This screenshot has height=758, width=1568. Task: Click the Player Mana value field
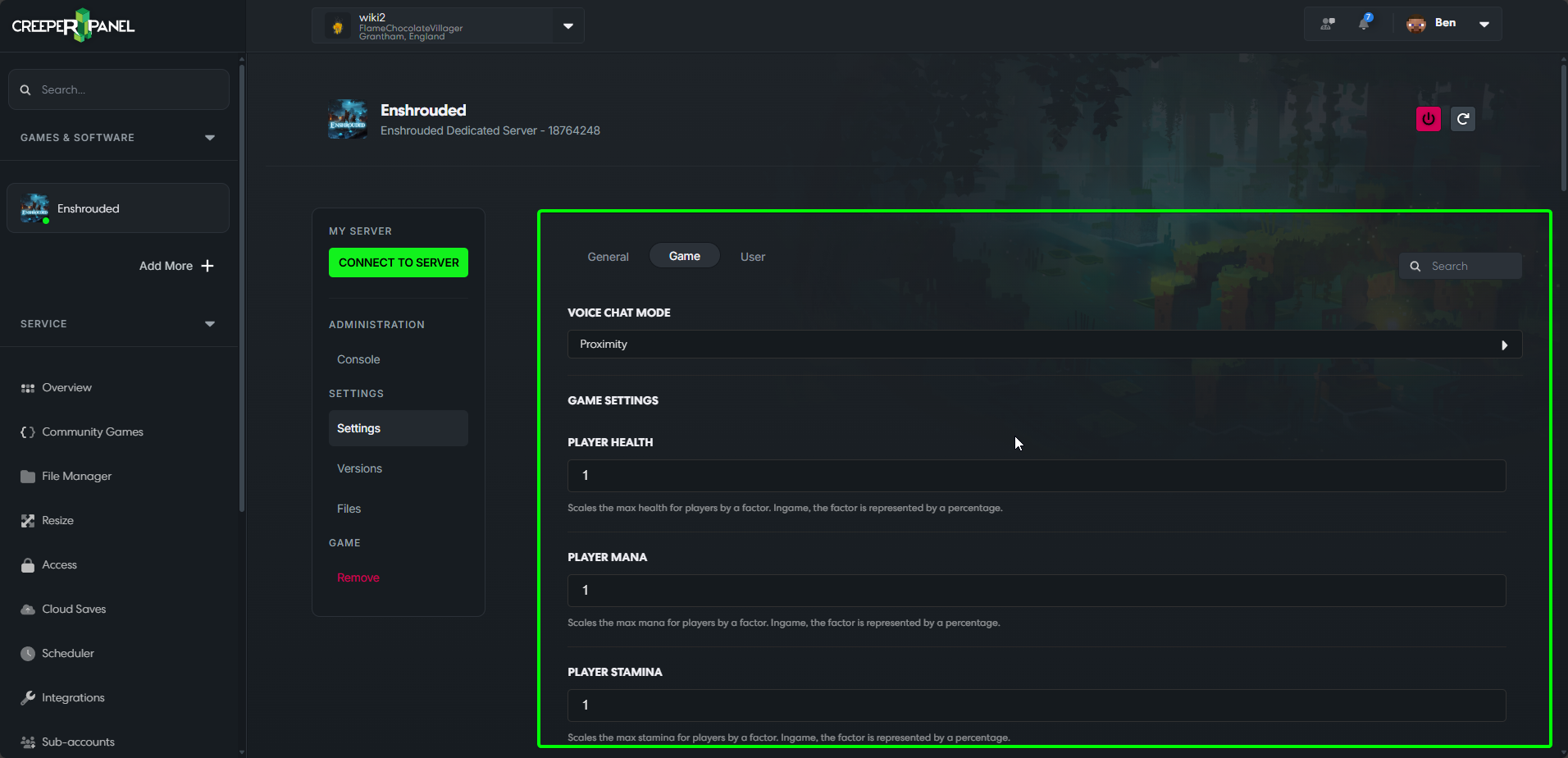[1037, 591]
